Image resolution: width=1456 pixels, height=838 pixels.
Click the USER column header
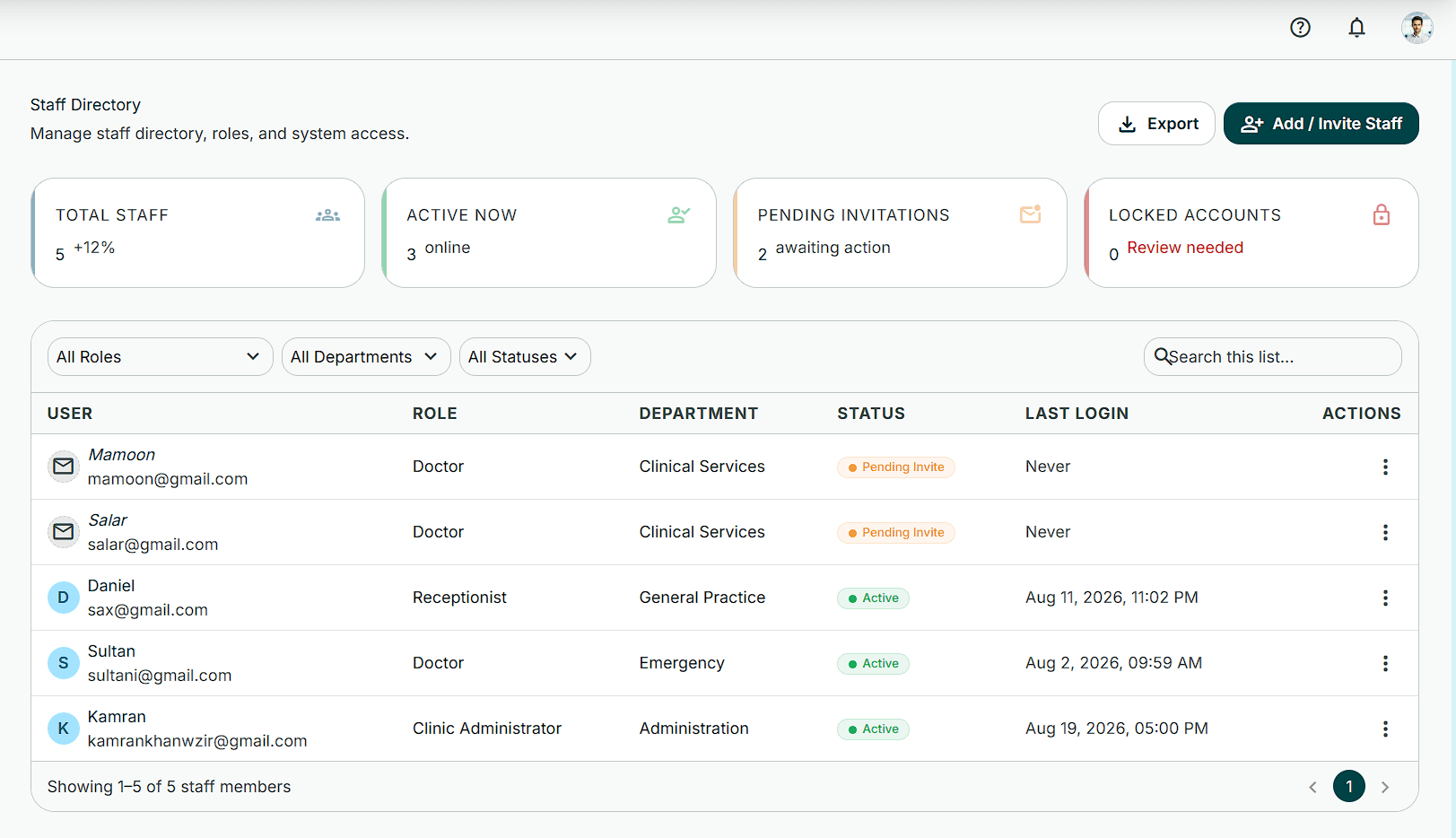[70, 414]
